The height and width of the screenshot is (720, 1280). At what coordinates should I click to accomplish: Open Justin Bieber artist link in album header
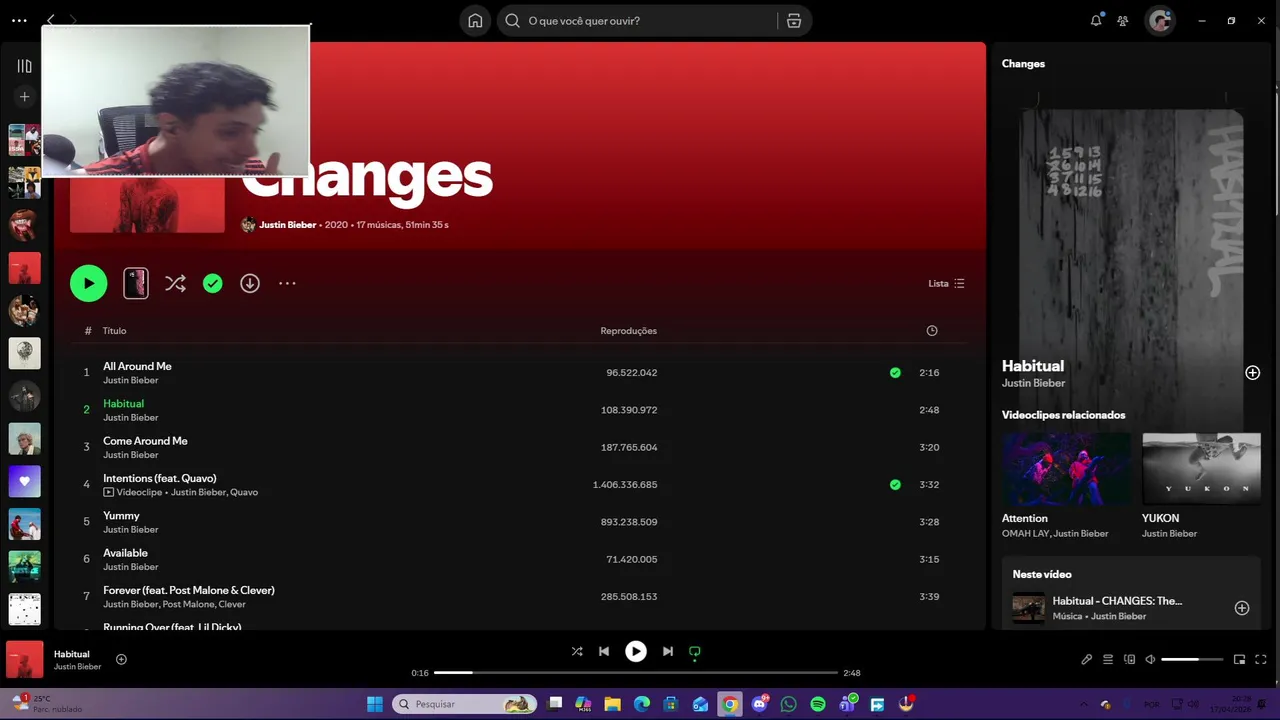point(287,225)
